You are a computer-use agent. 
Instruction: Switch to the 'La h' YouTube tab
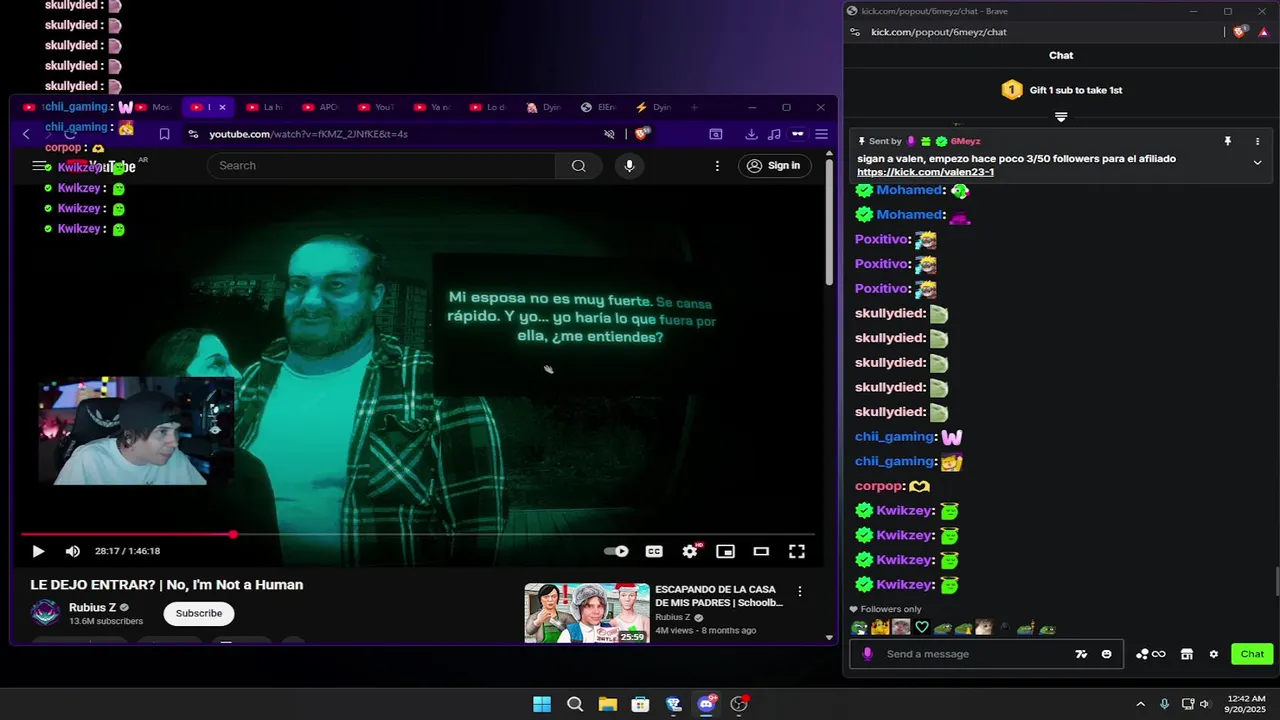[x=264, y=107]
